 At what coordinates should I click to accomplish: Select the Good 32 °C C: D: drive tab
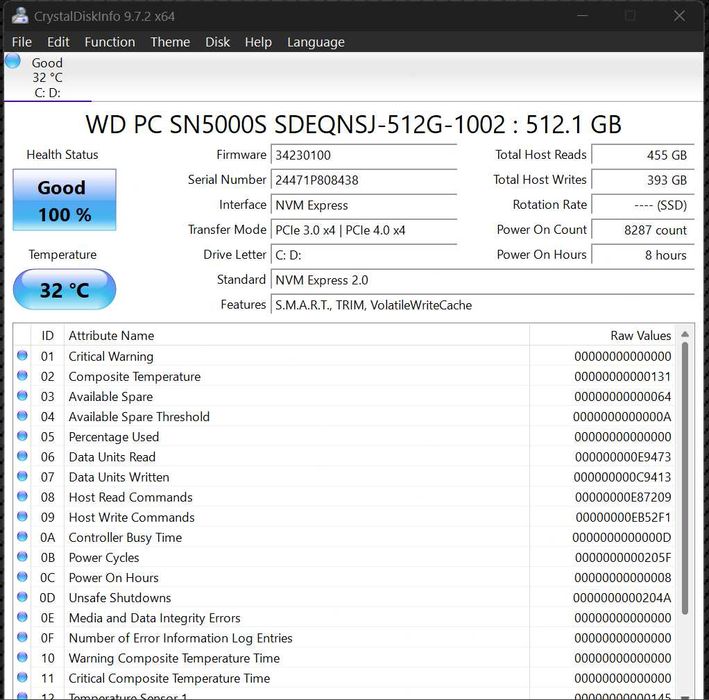(47, 77)
